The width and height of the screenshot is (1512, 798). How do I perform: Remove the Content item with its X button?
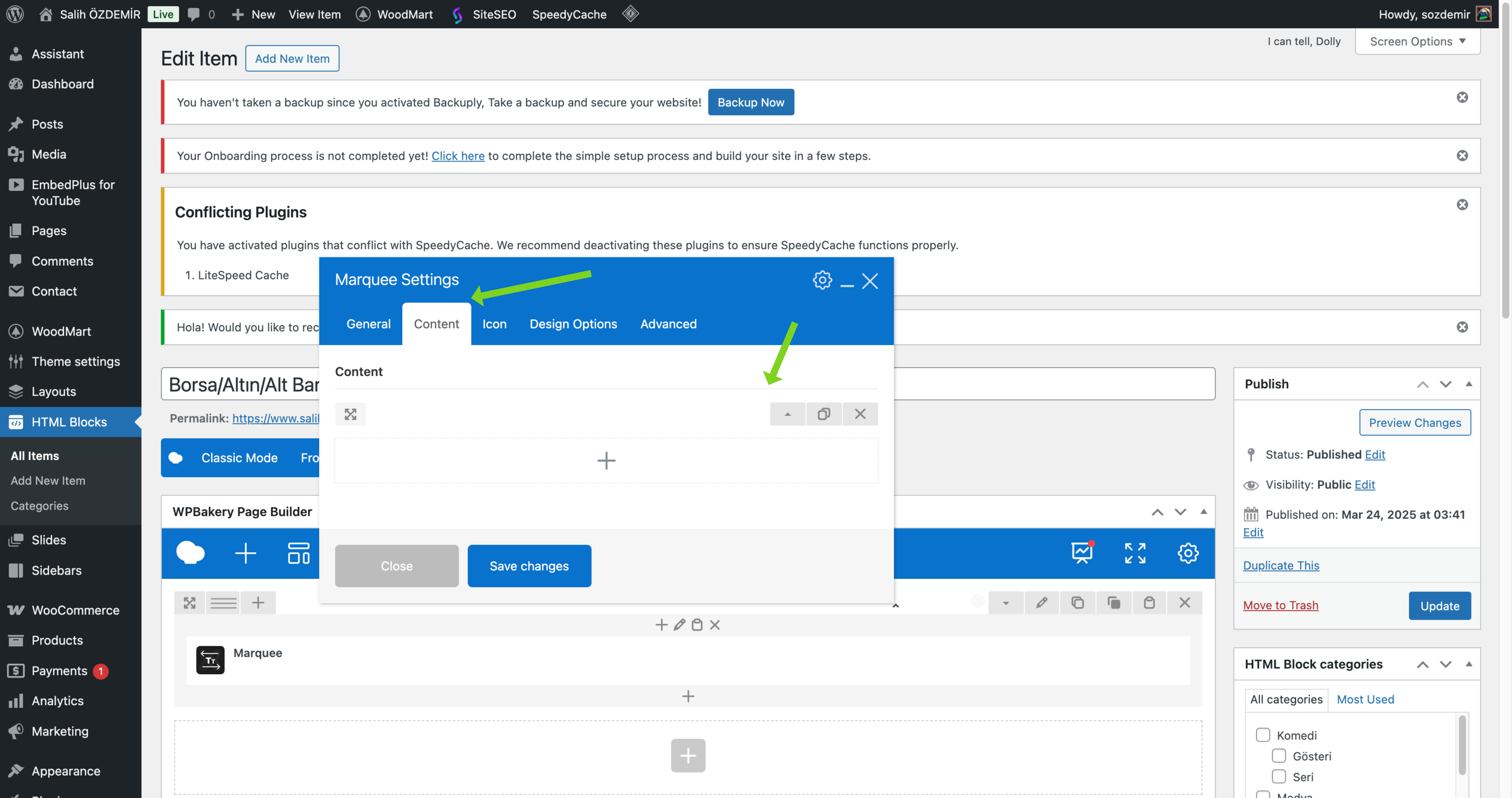(x=860, y=414)
